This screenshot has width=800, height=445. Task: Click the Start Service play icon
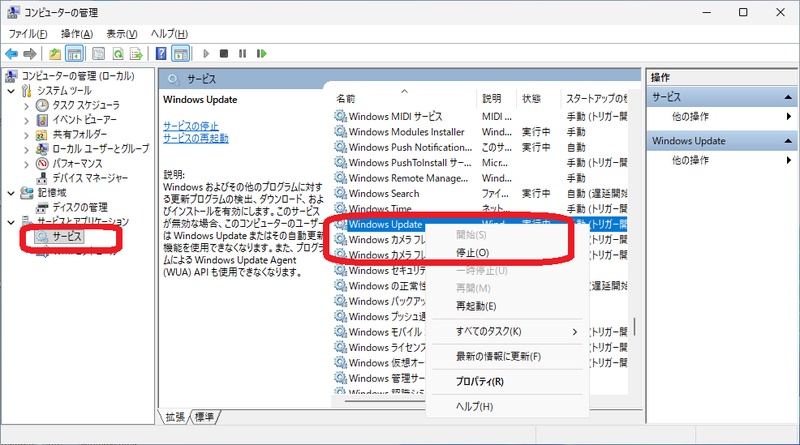(x=206, y=54)
